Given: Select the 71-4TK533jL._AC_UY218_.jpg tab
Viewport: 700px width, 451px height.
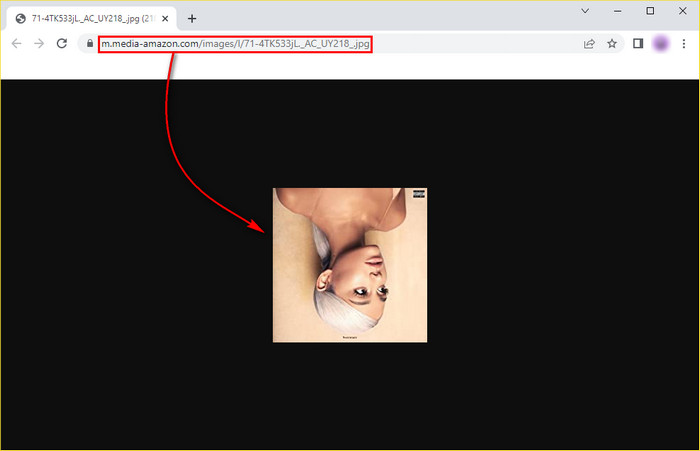Looking at the screenshot, I should [92, 19].
